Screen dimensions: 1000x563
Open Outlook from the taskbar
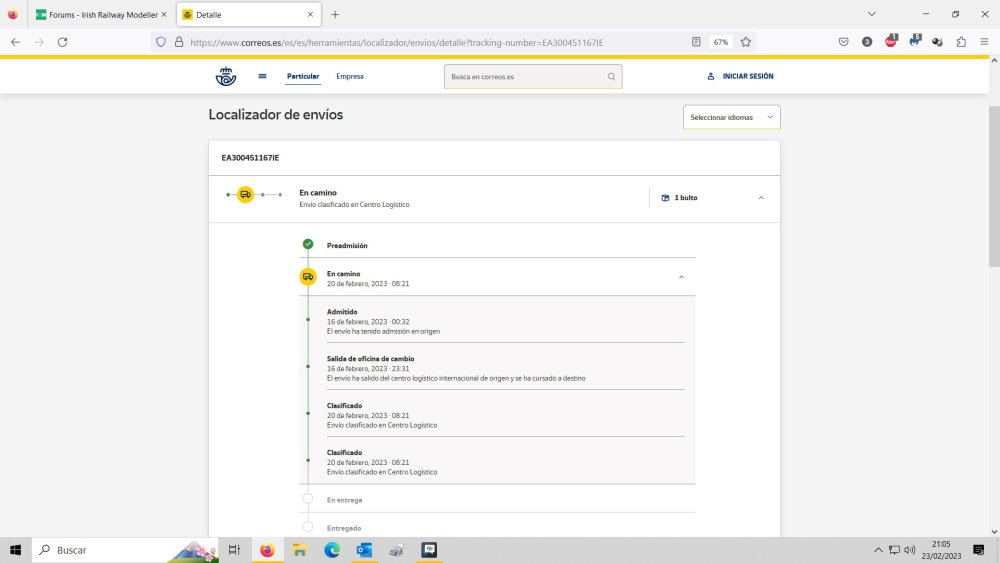click(x=364, y=550)
